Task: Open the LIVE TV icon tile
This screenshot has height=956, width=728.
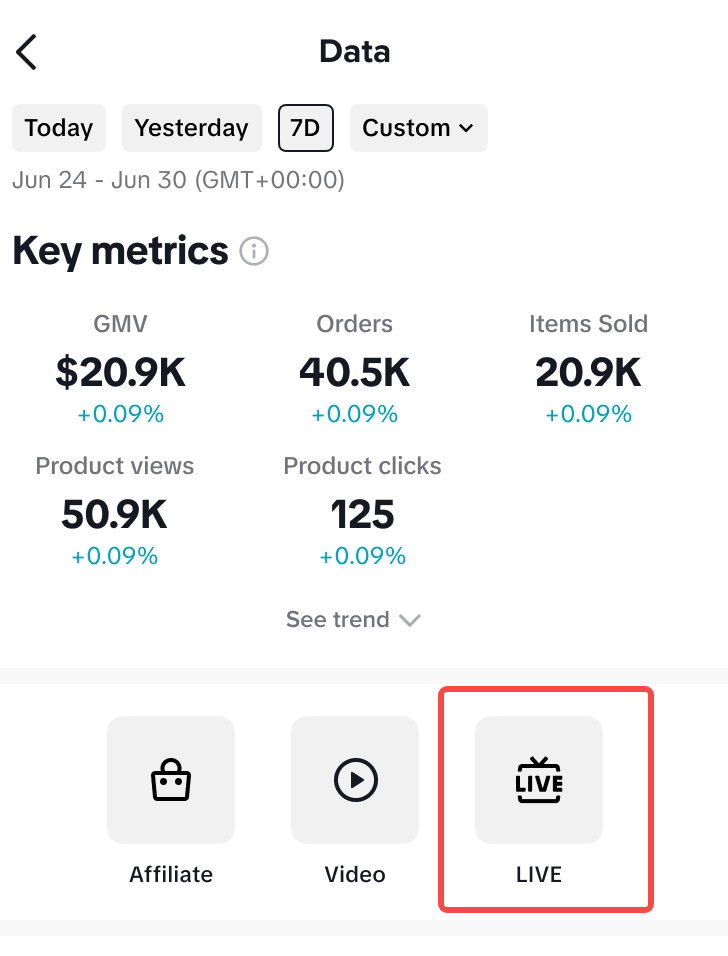Action: click(x=539, y=780)
